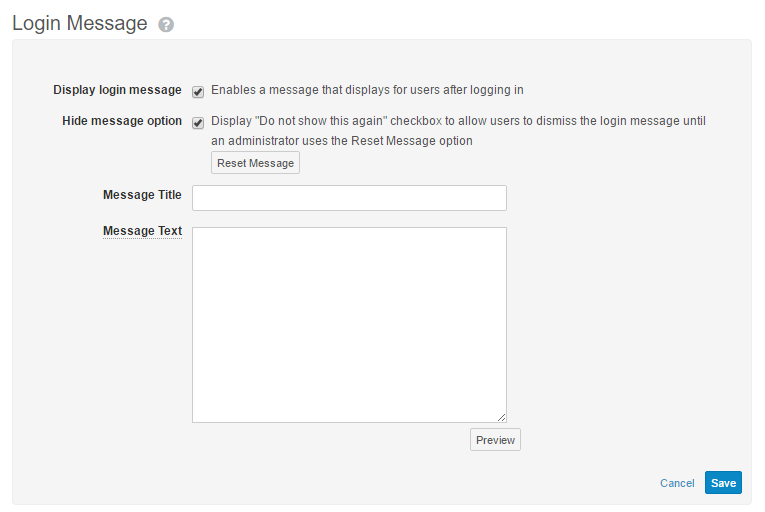Uncheck the Hide message option checkbox
Viewport: 765px width, 512px height.
tap(198, 123)
